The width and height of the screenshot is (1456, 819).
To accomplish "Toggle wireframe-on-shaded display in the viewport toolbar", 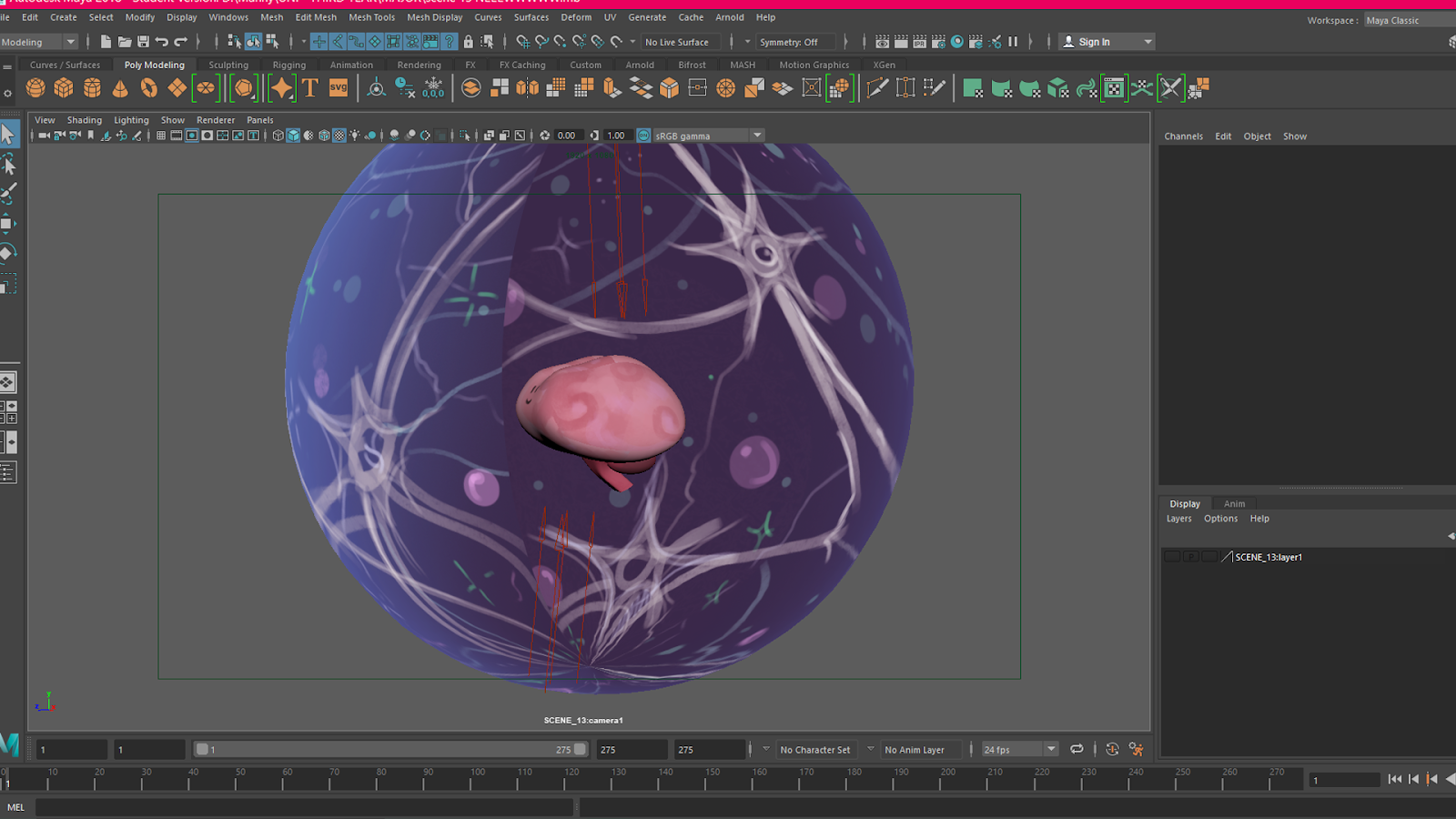I will click(324, 135).
